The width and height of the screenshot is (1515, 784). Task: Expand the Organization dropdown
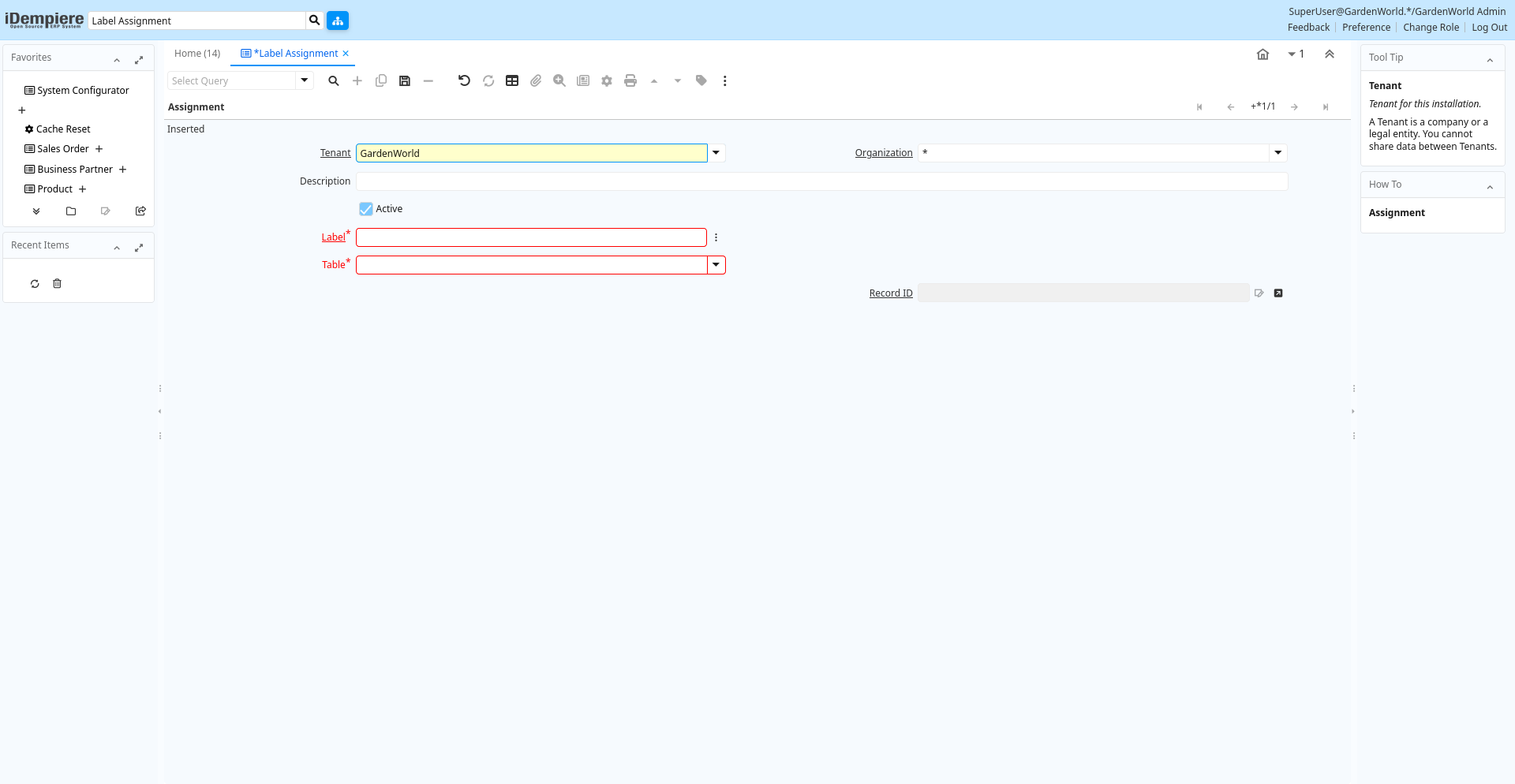point(1278,153)
